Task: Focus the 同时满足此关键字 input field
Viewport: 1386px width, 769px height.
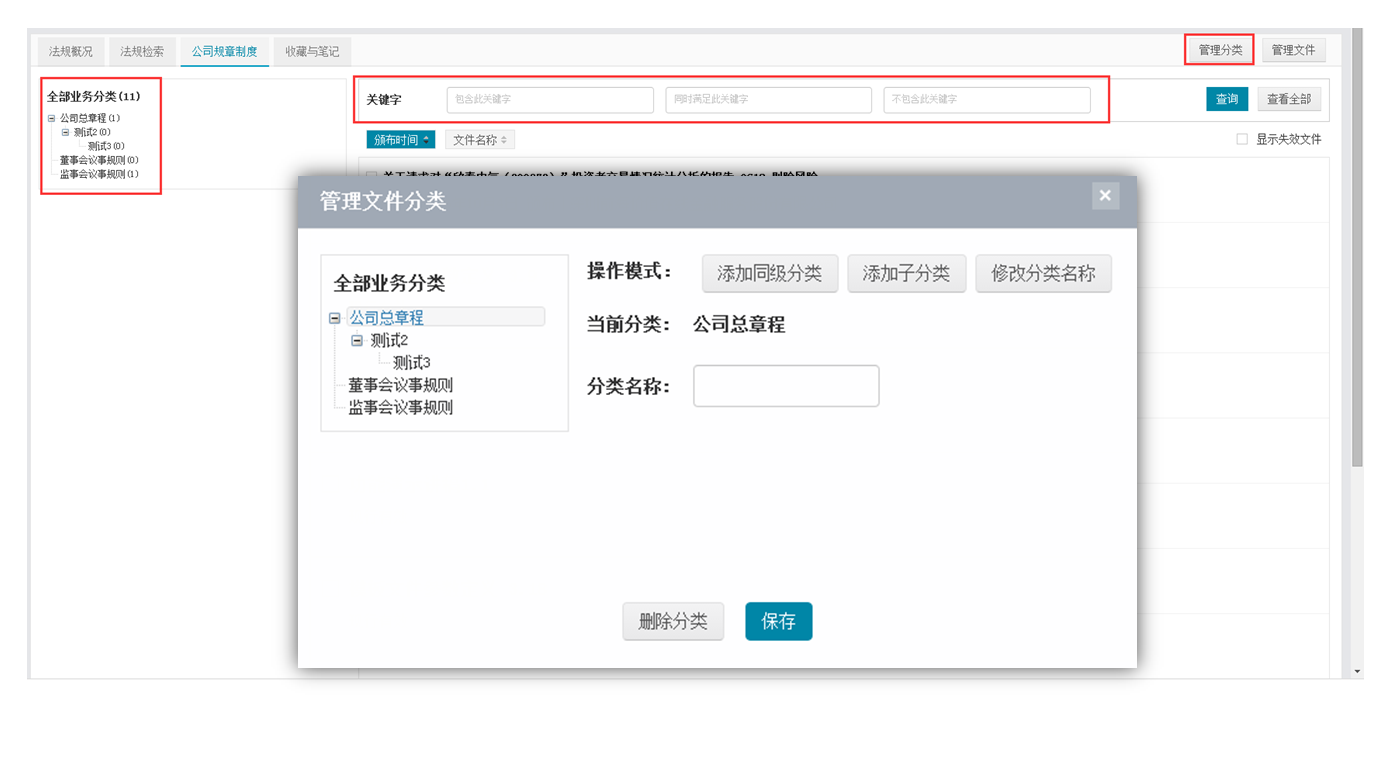Action: click(768, 100)
